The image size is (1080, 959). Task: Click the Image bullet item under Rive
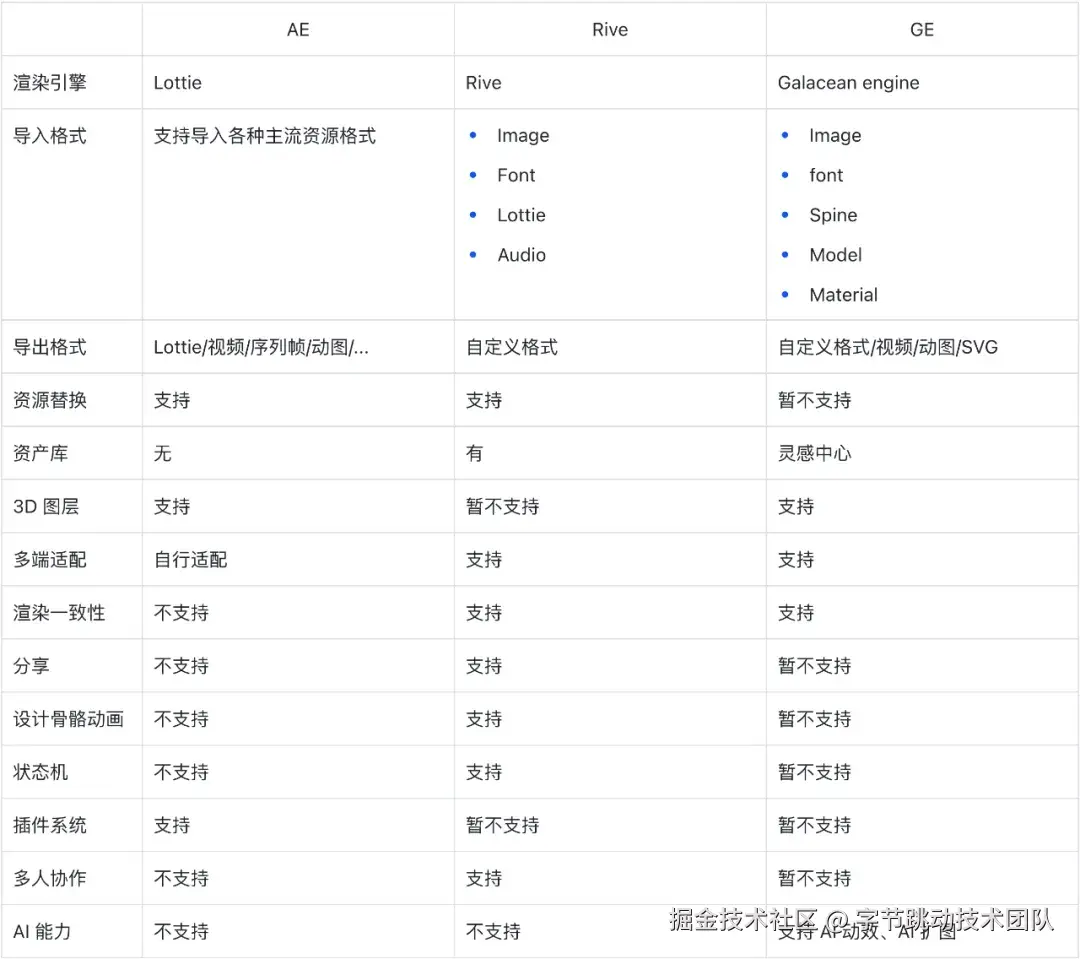click(523, 135)
